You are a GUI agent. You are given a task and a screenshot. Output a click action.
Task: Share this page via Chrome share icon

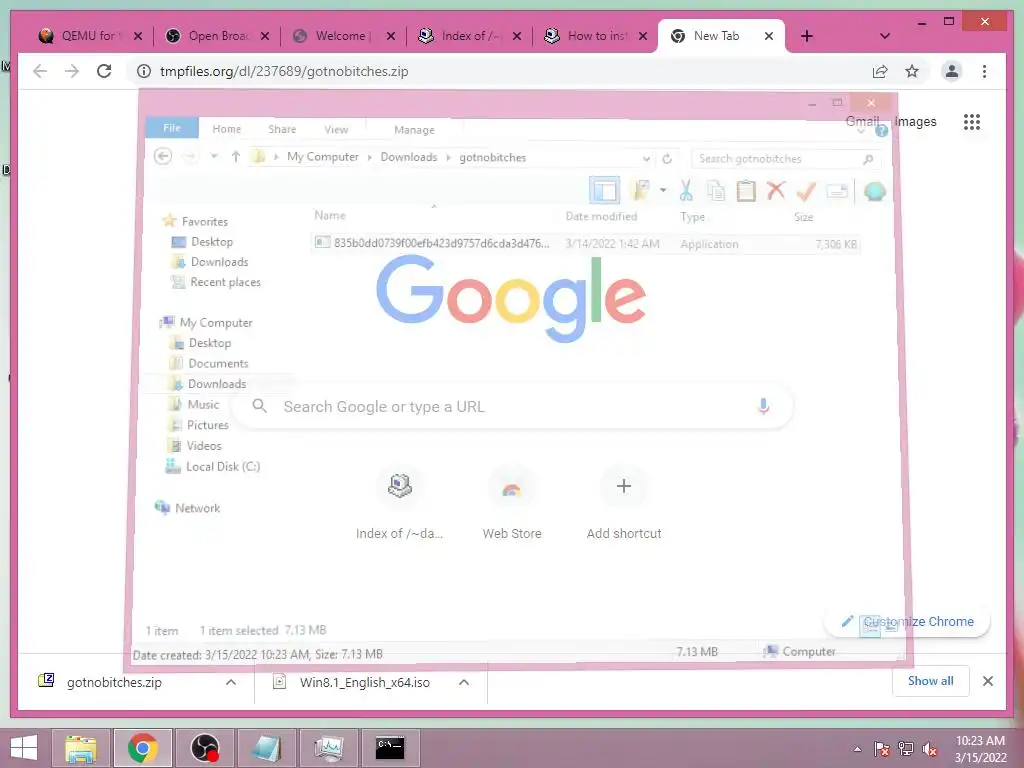880,71
